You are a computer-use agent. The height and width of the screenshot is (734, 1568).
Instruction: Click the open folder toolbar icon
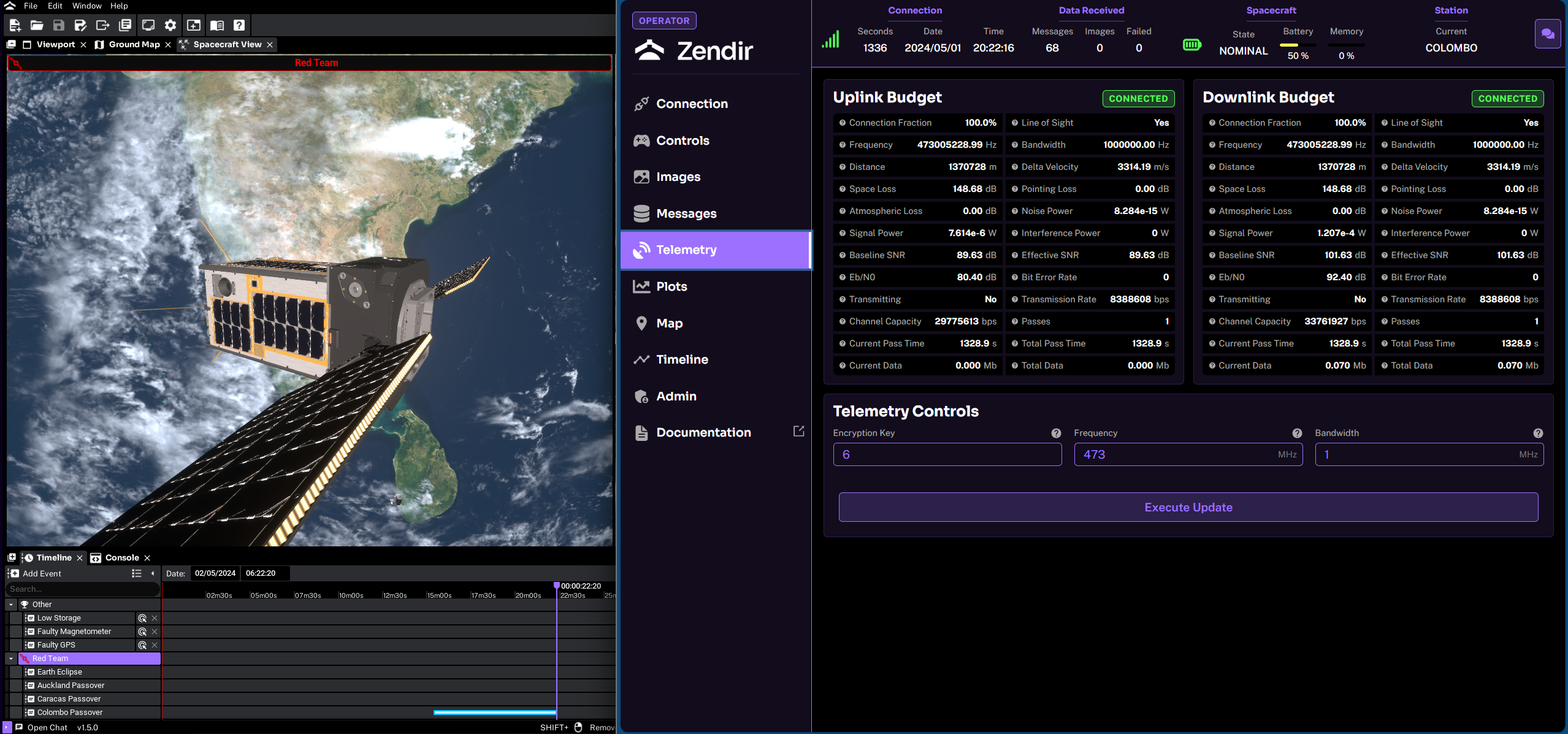(37, 25)
